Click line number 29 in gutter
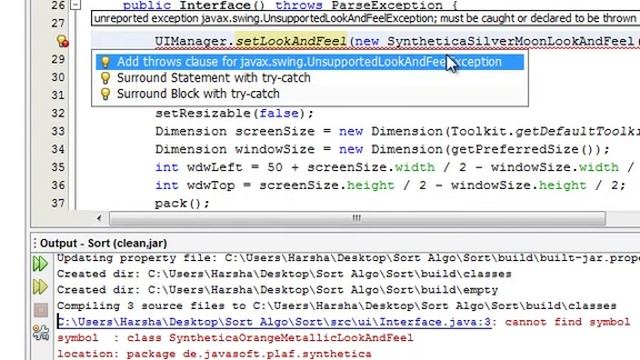This screenshot has width=640, height=360. point(58,59)
